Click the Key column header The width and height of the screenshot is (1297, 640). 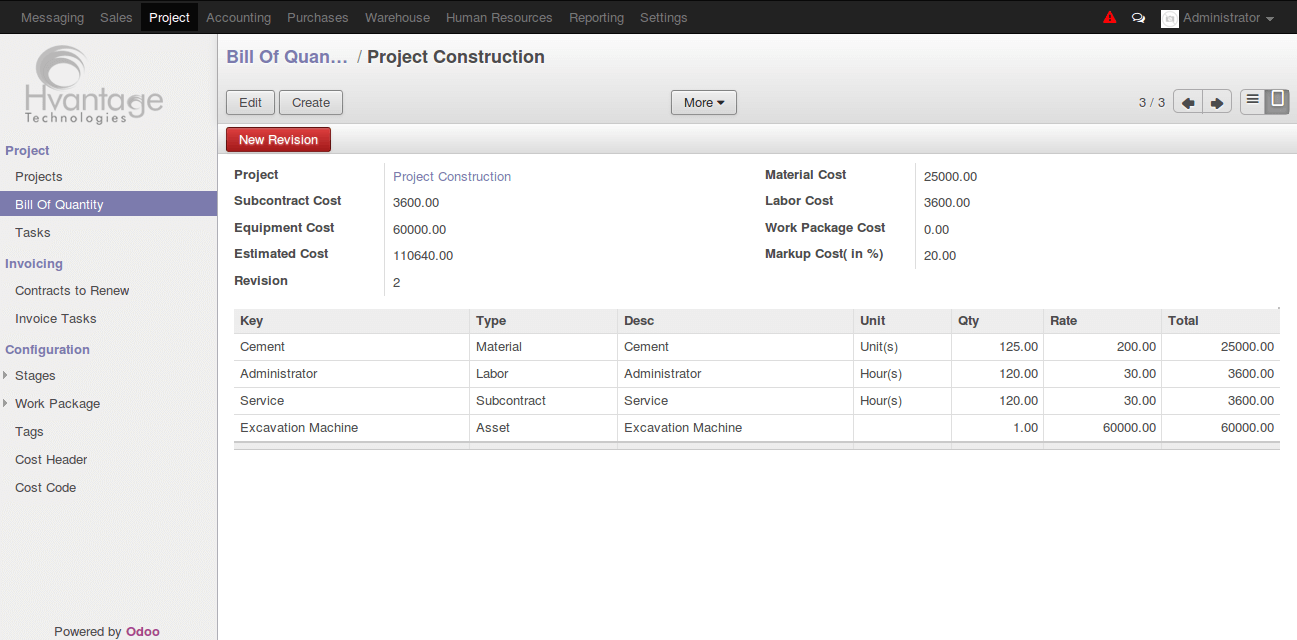click(352, 321)
